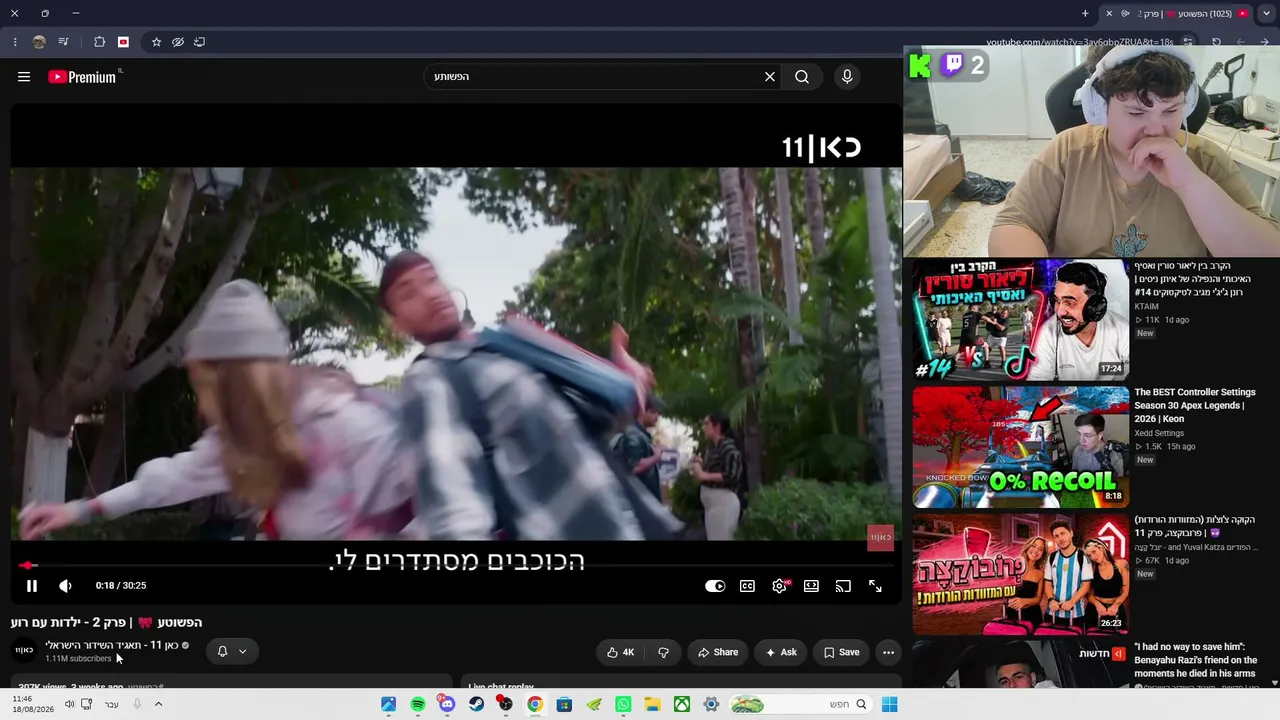Open the 0% Recoil Apex Legends thumbnail

1021,447
